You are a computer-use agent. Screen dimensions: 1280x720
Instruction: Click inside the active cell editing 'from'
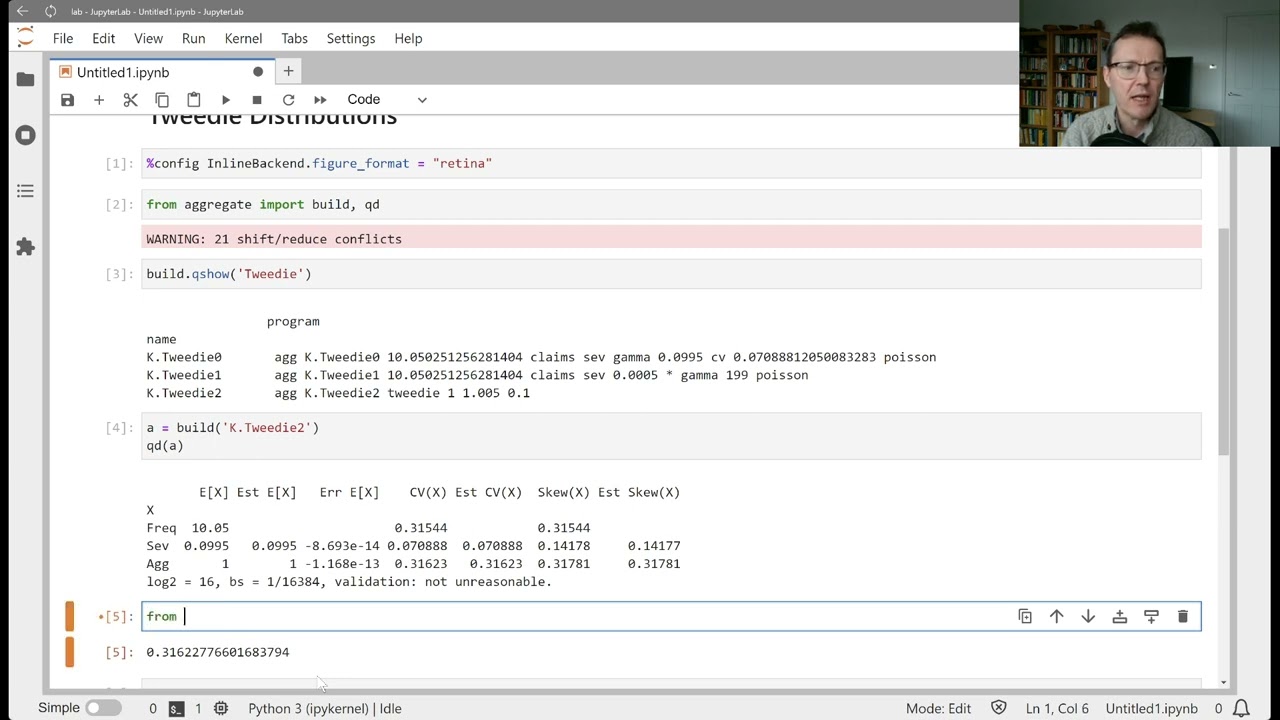(x=671, y=617)
